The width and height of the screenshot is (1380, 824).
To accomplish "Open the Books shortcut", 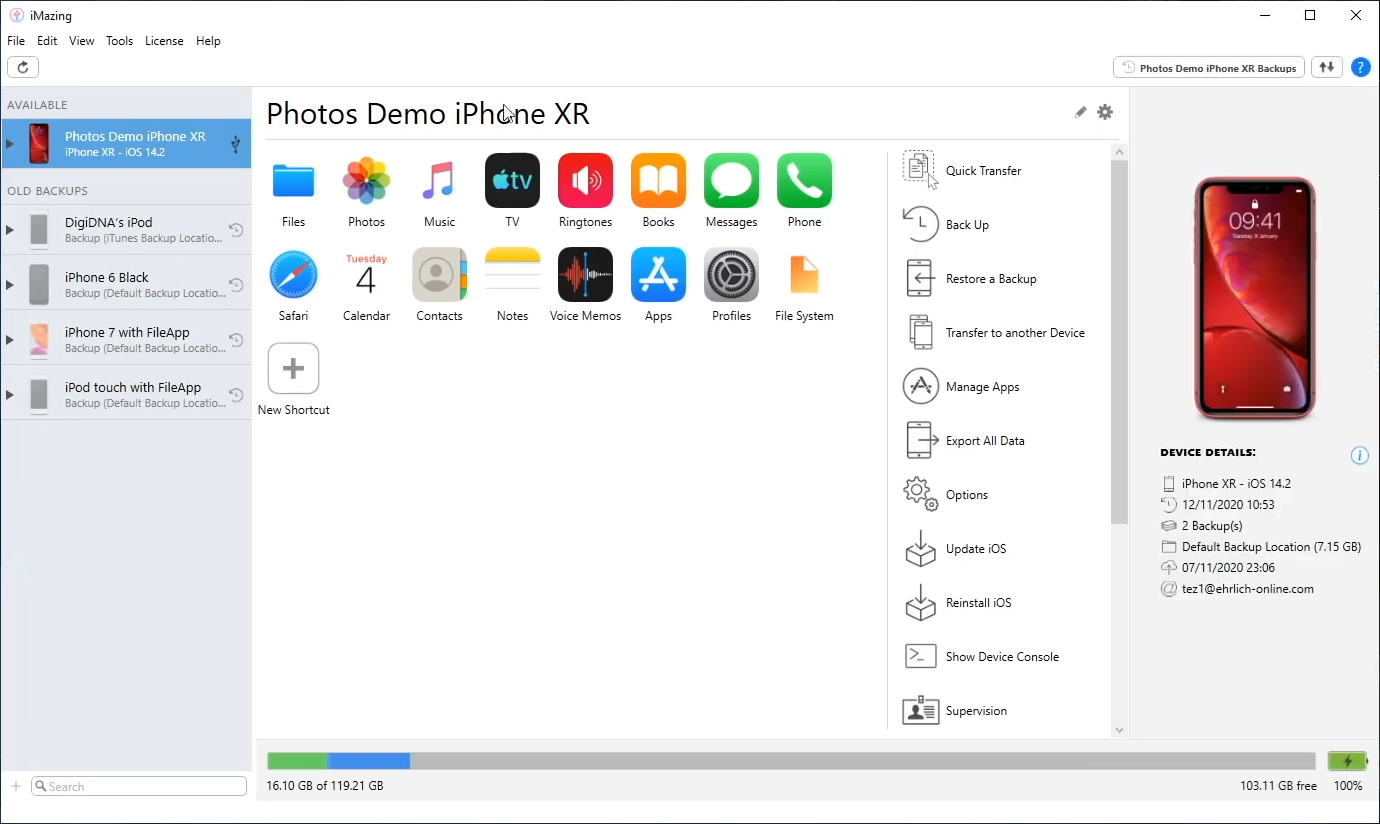I will click(x=658, y=181).
